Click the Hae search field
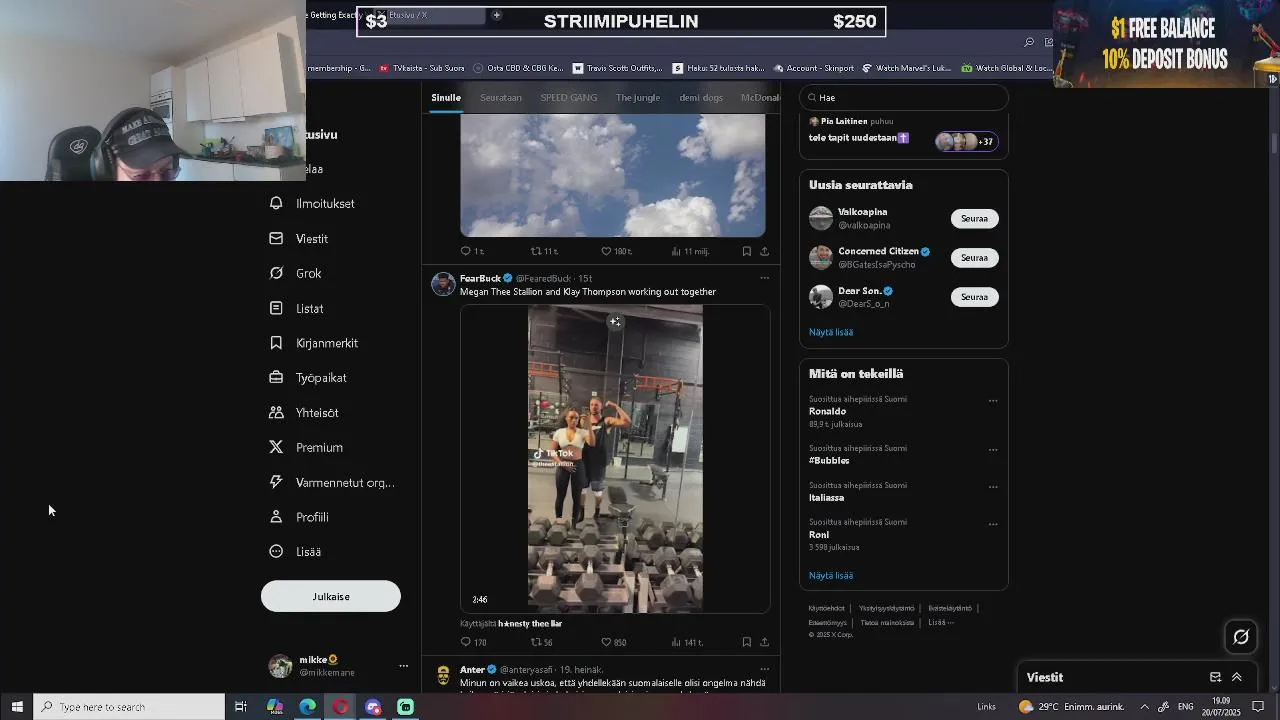This screenshot has width=1280, height=720. coord(904,98)
